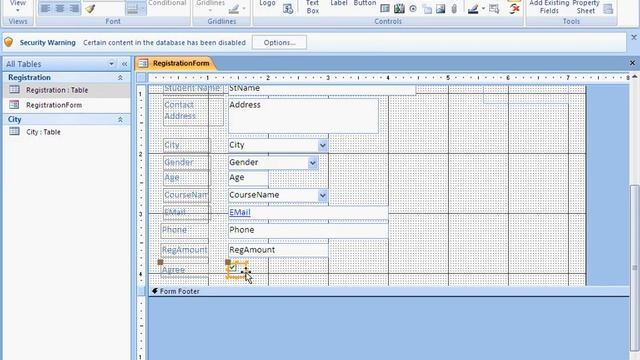Align text left in Font group

[45, 8]
